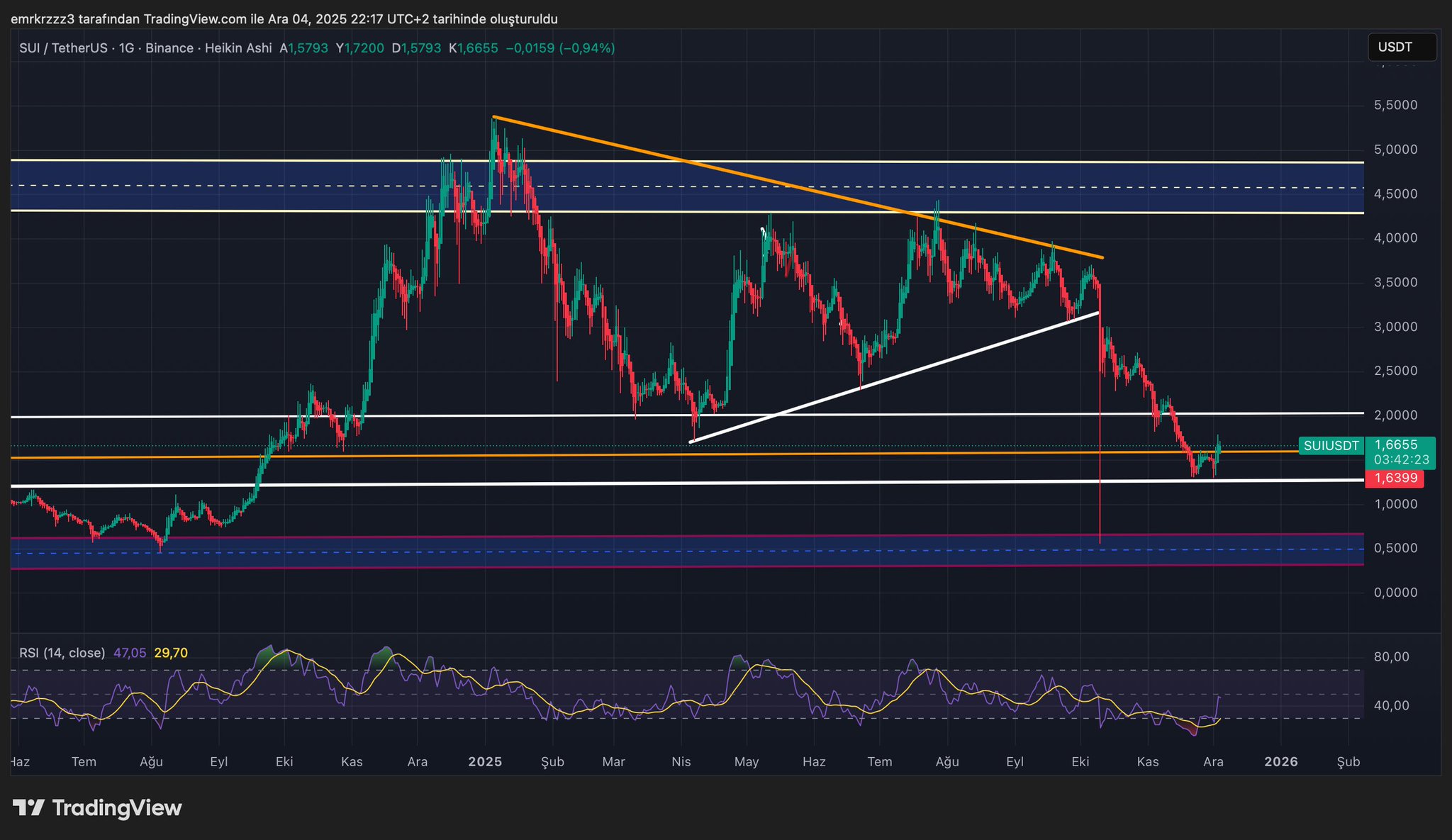This screenshot has width=1452, height=840.
Task: Select the green 1,6655 current price tag
Action: click(1395, 444)
